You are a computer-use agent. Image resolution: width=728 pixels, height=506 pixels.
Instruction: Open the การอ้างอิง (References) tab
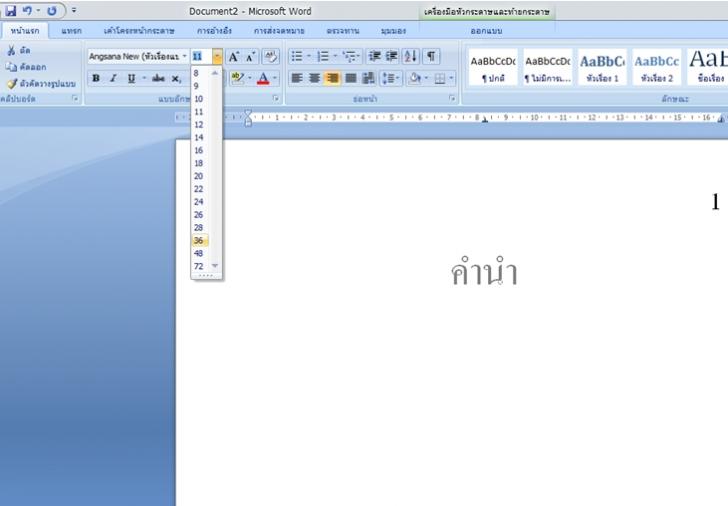(x=214, y=31)
